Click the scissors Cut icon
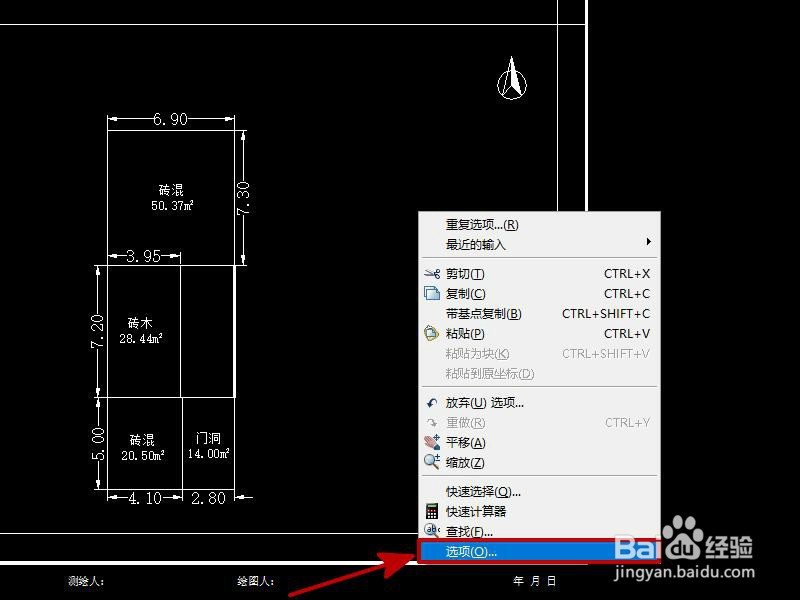The width and height of the screenshot is (800, 600). [x=432, y=274]
